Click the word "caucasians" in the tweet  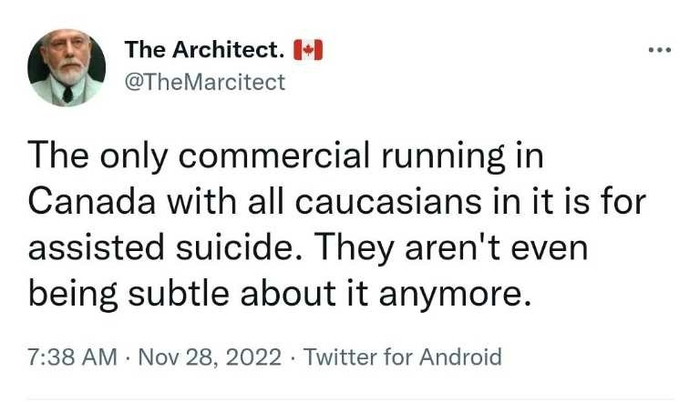(x=347, y=200)
